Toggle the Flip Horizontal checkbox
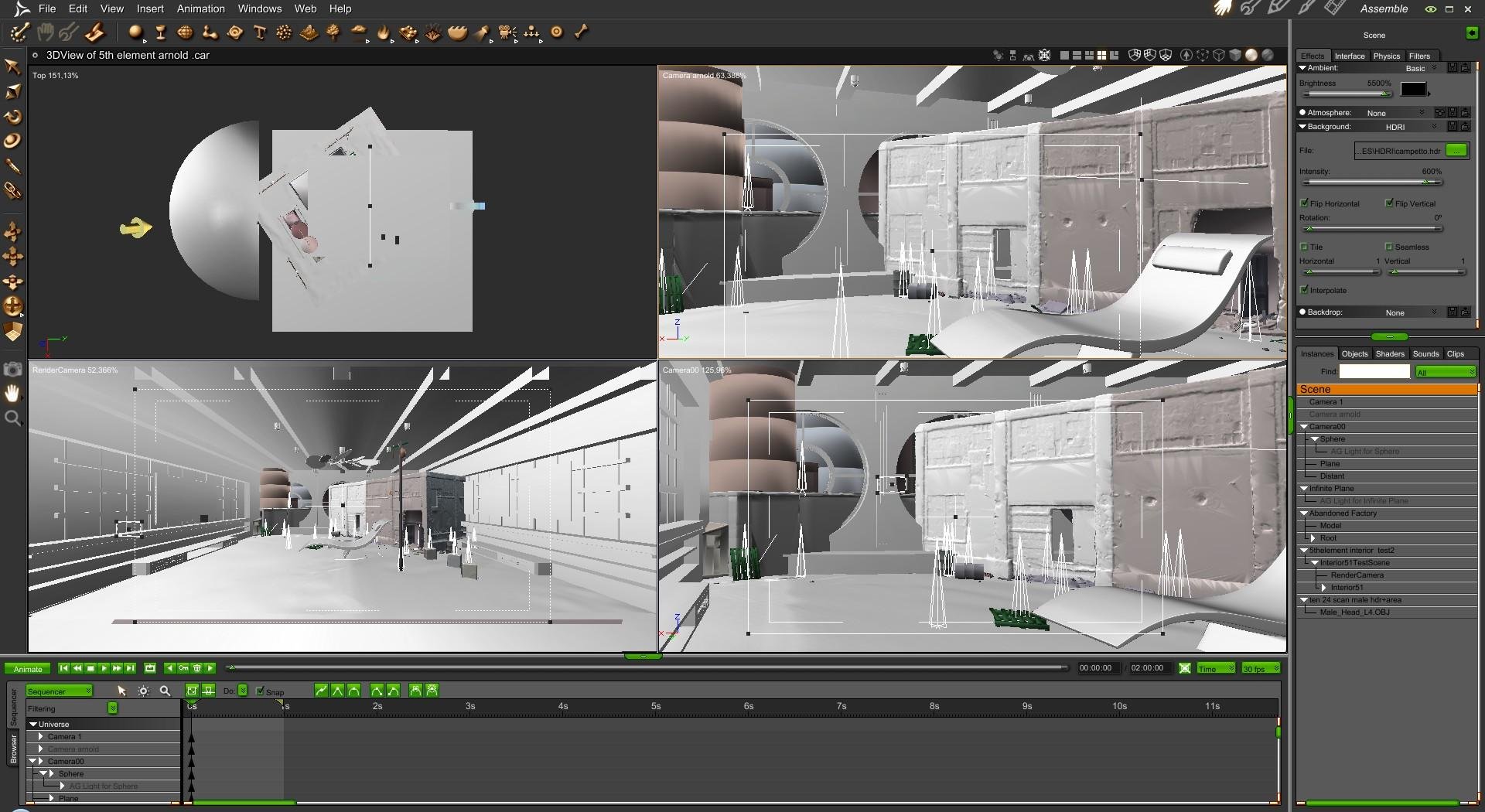The height and width of the screenshot is (812, 1485). pyautogui.click(x=1305, y=203)
